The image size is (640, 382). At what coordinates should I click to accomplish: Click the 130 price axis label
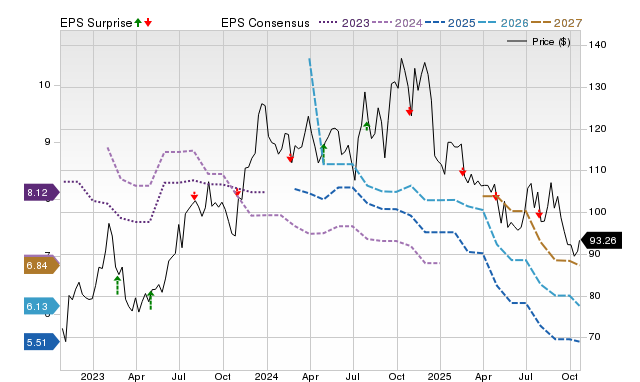tap(597, 87)
